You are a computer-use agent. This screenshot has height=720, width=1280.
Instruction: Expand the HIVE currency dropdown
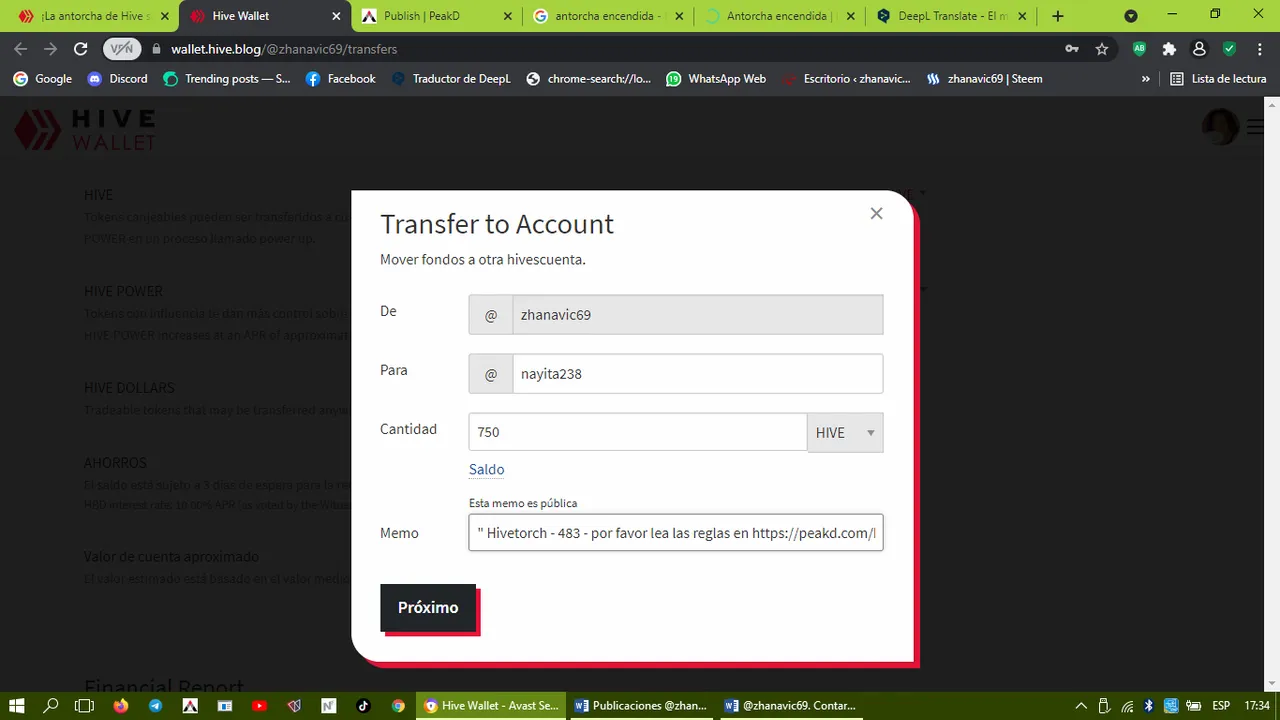coord(845,432)
